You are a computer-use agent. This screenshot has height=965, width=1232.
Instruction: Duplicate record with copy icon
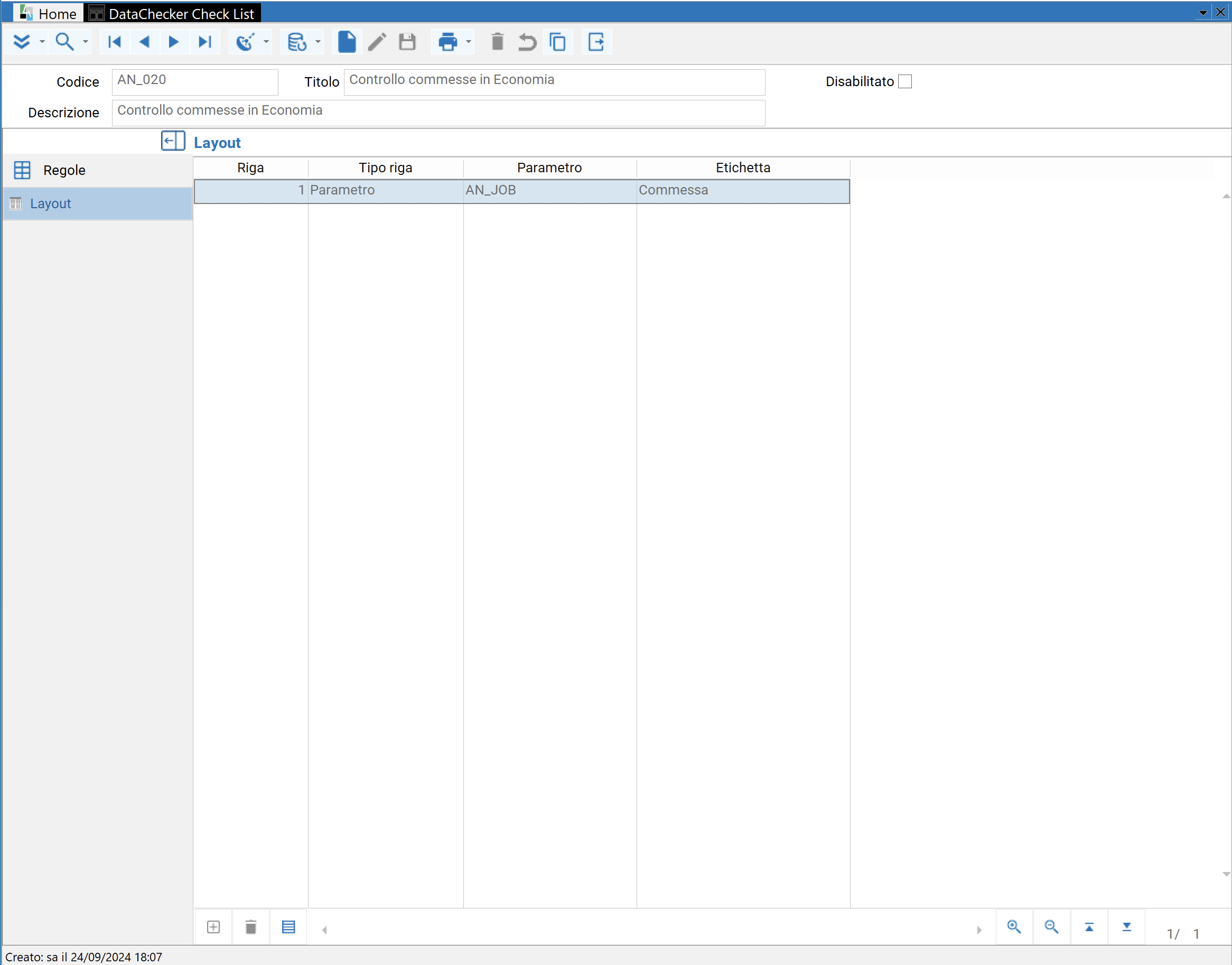pos(557,42)
